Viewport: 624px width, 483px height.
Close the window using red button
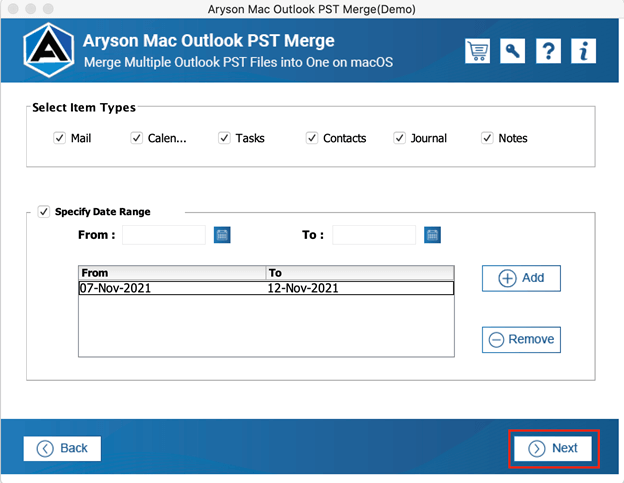coord(13,9)
